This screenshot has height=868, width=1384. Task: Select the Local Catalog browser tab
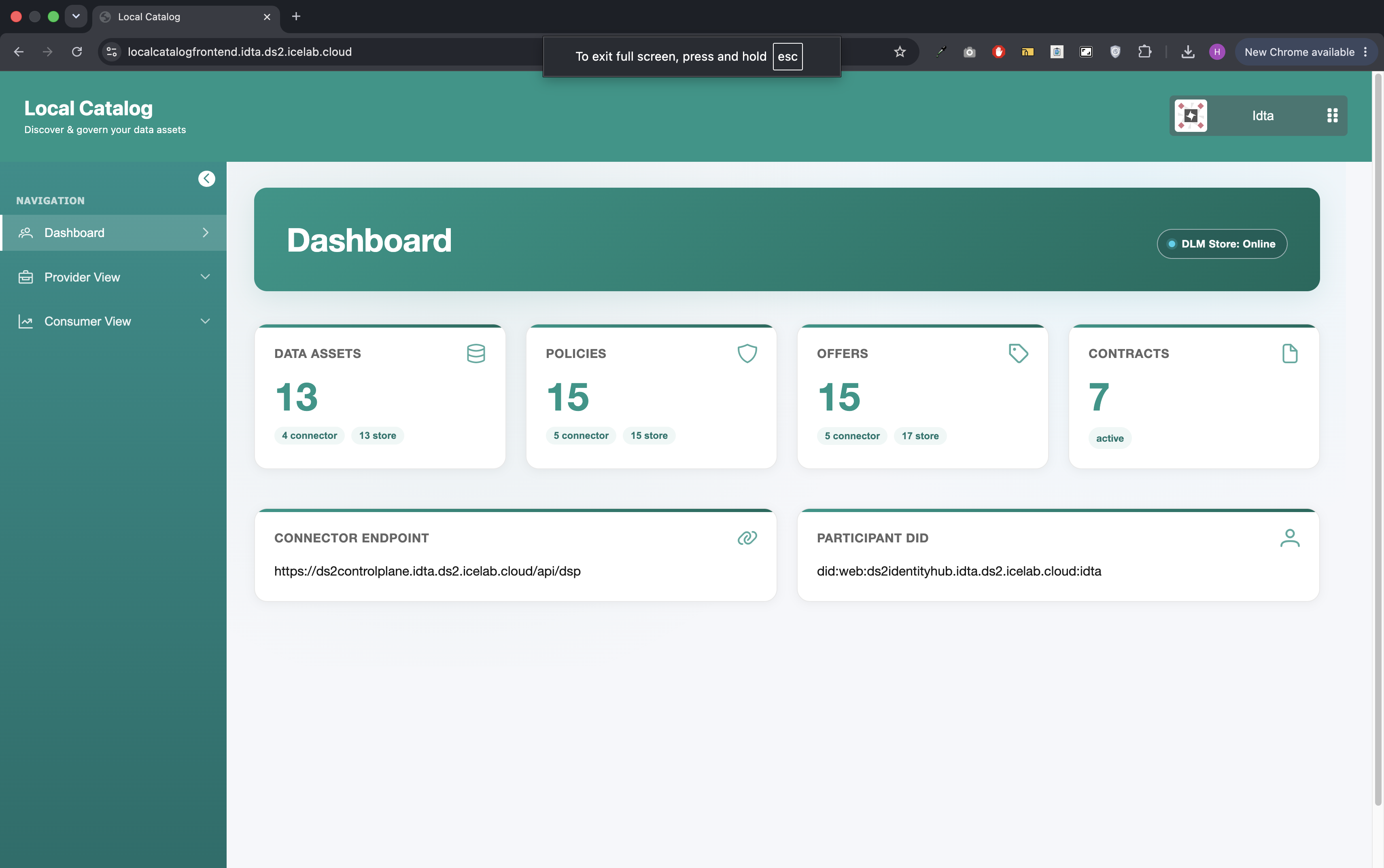186,17
